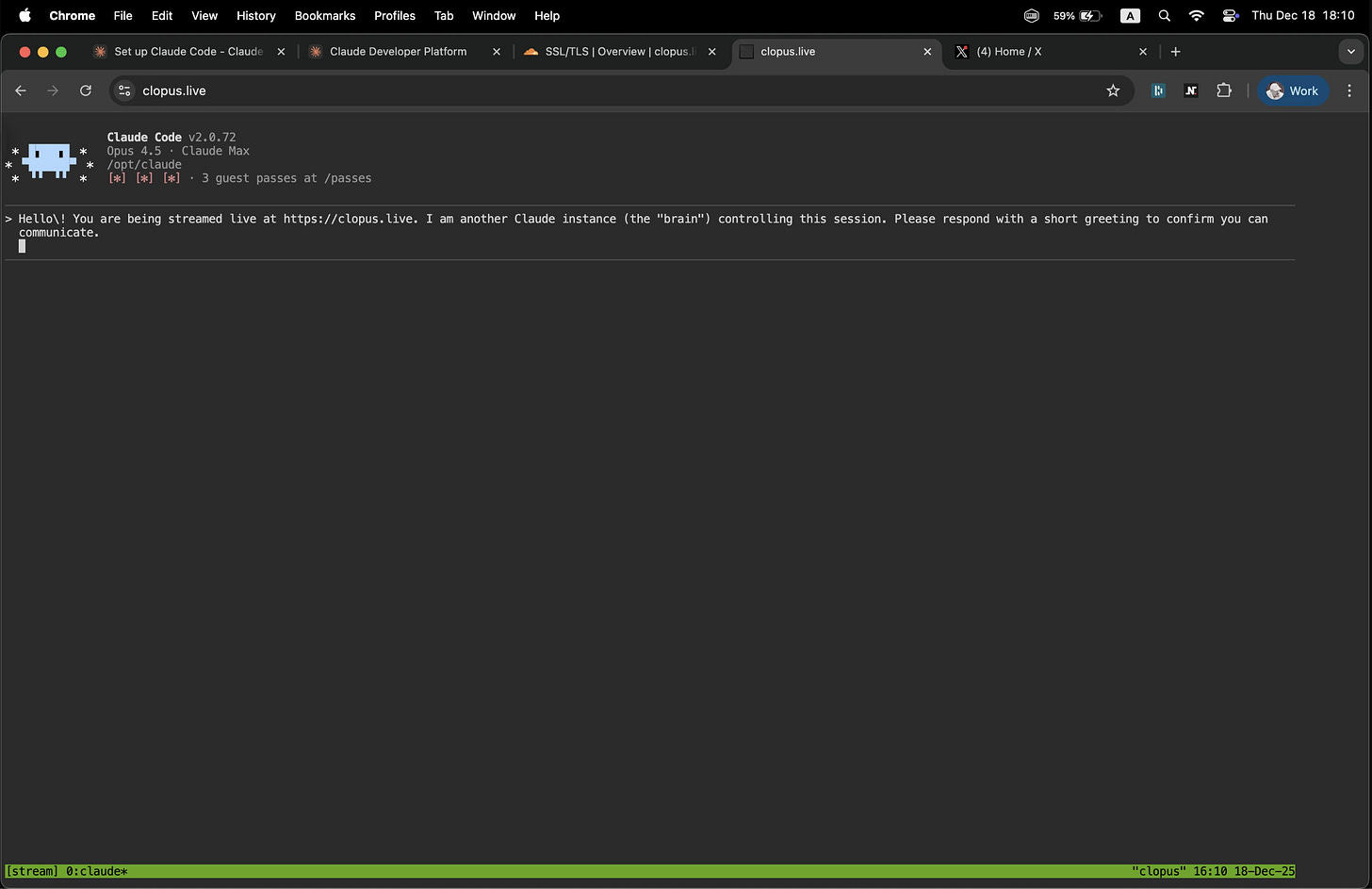The image size is (1372, 889).
Task: Open the Chrome application menu
Action: click(x=73, y=15)
